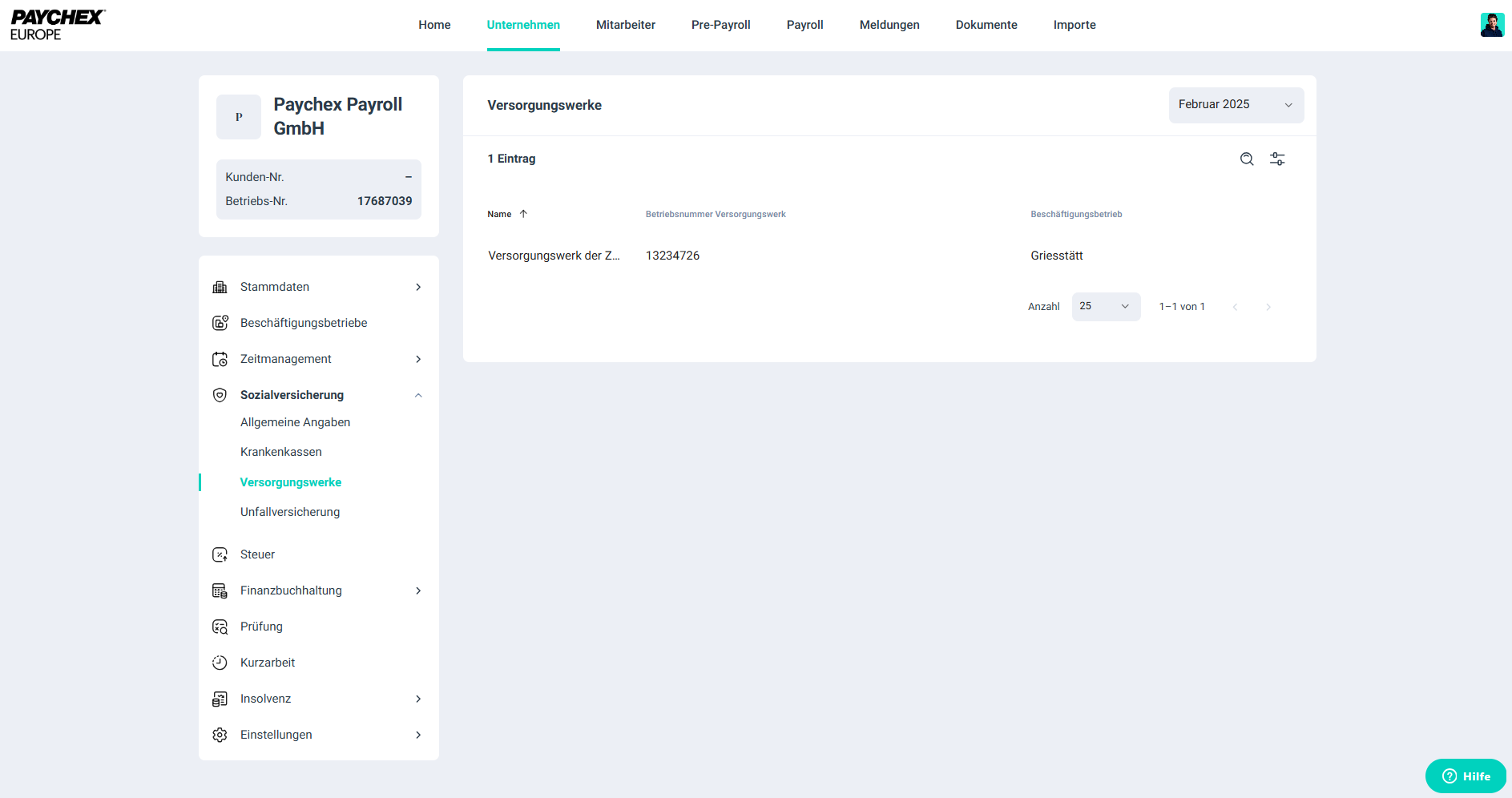Click the Steuer sidebar icon
This screenshot has width=1512, height=798.
(220, 554)
